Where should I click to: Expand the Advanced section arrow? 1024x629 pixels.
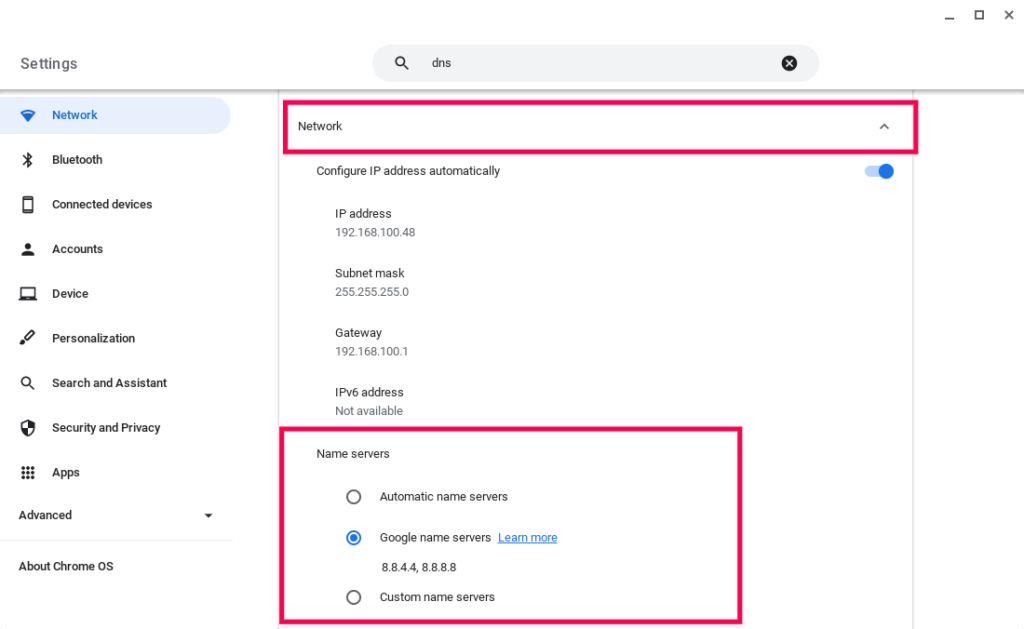coord(208,515)
